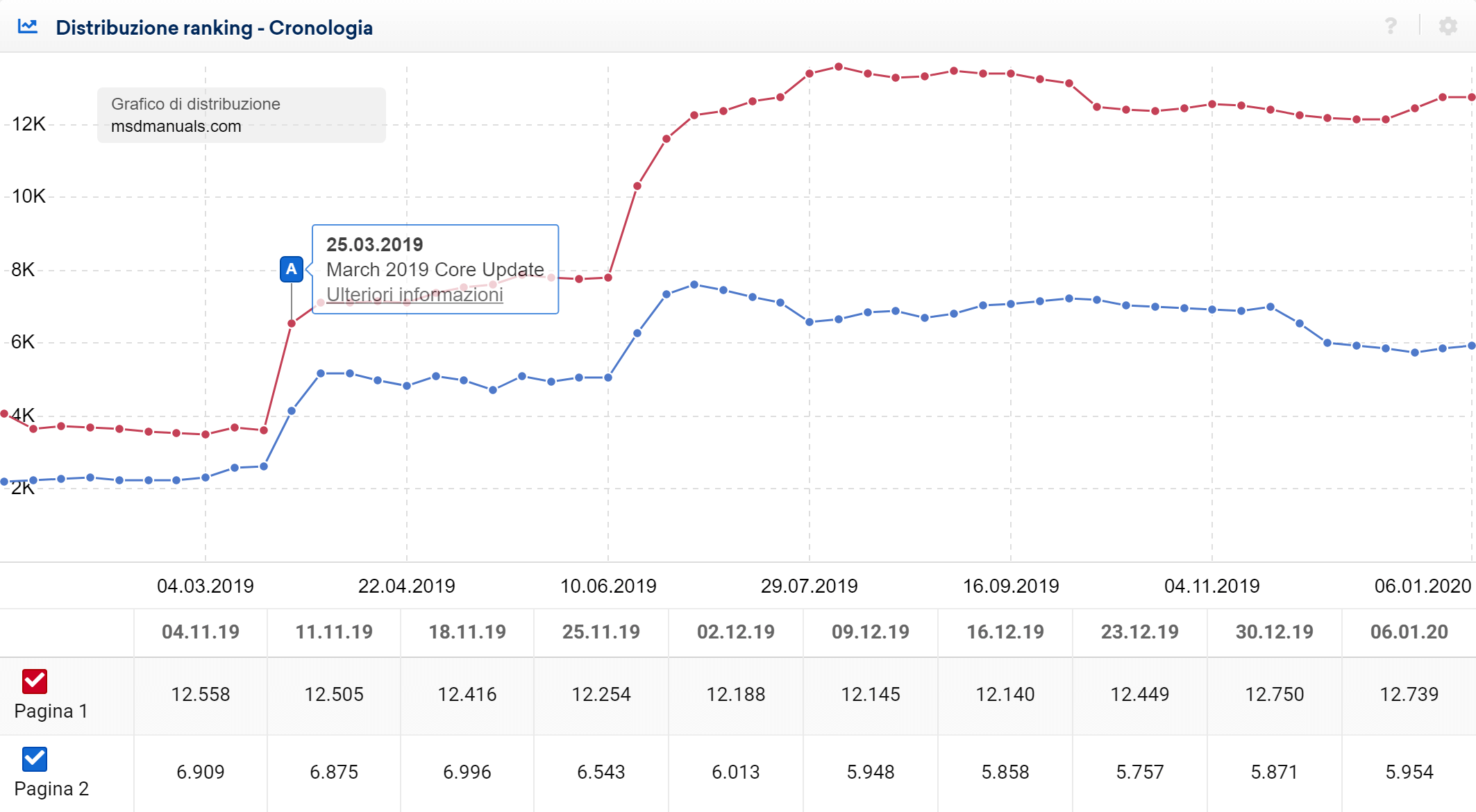Click the 10.06.2019 axis date label

click(x=608, y=586)
